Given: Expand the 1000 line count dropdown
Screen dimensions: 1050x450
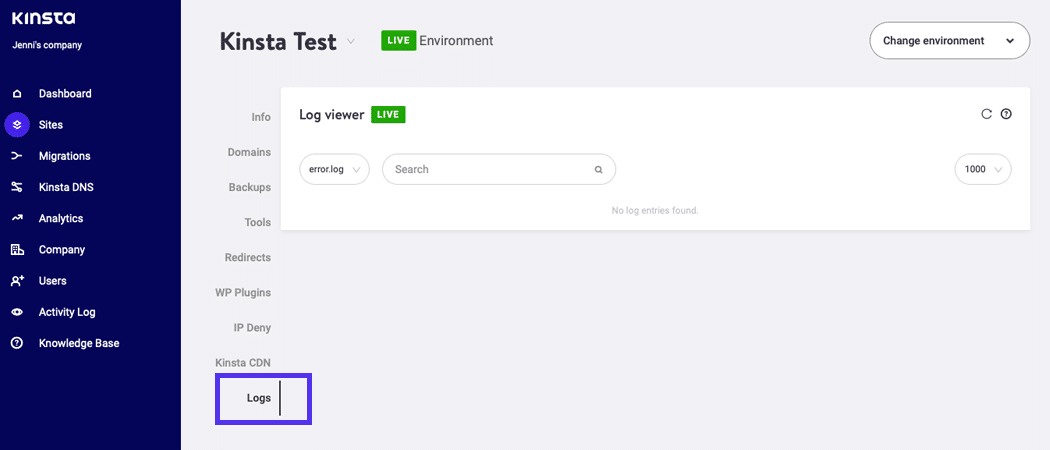Looking at the screenshot, I should 983,169.
